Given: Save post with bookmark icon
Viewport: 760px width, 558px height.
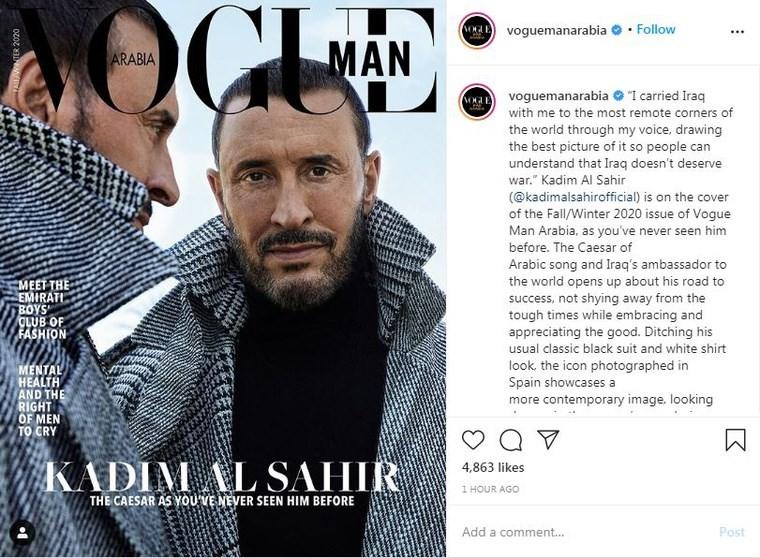Looking at the screenshot, I should pyautogui.click(x=735, y=439).
